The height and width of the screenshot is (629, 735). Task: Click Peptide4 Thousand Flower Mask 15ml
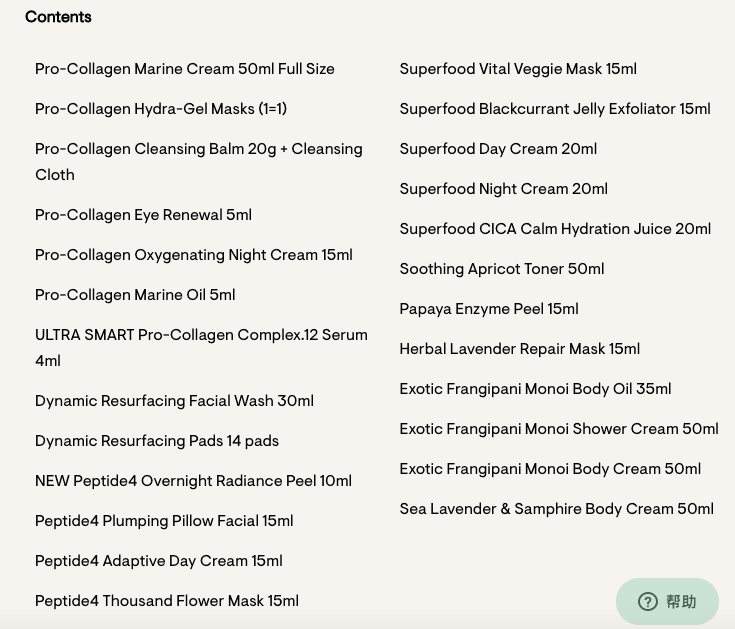click(167, 601)
